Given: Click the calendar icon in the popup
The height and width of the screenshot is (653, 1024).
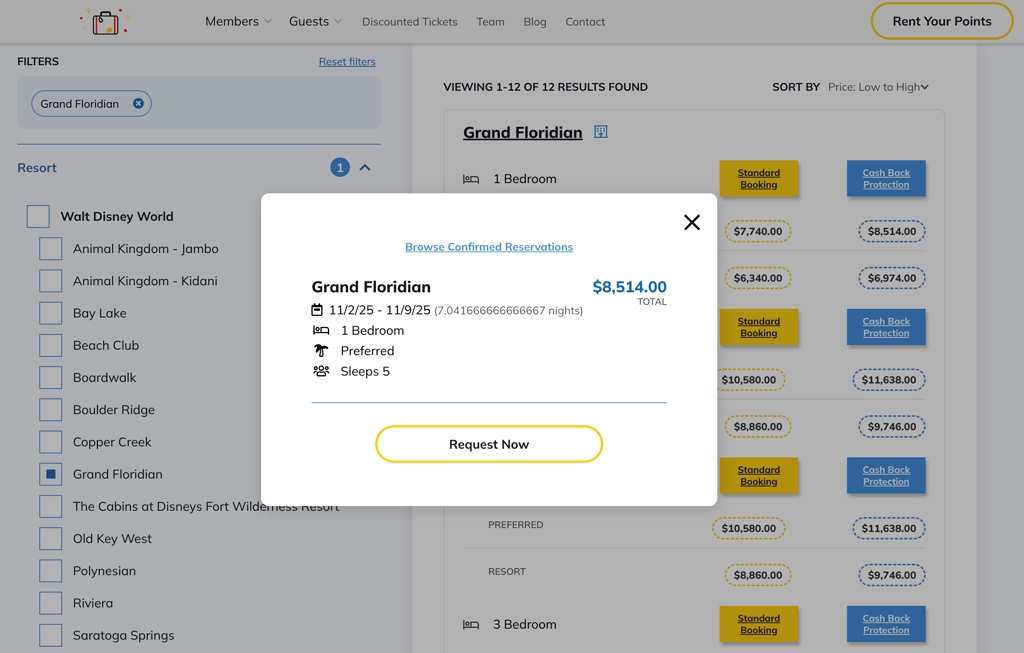Looking at the screenshot, I should [x=317, y=310].
